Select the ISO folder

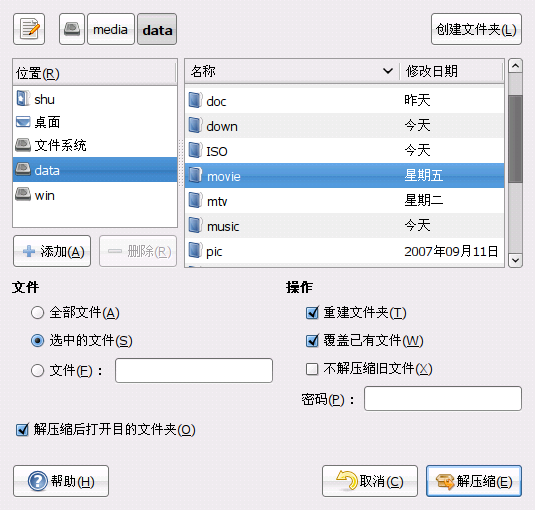click(344, 151)
